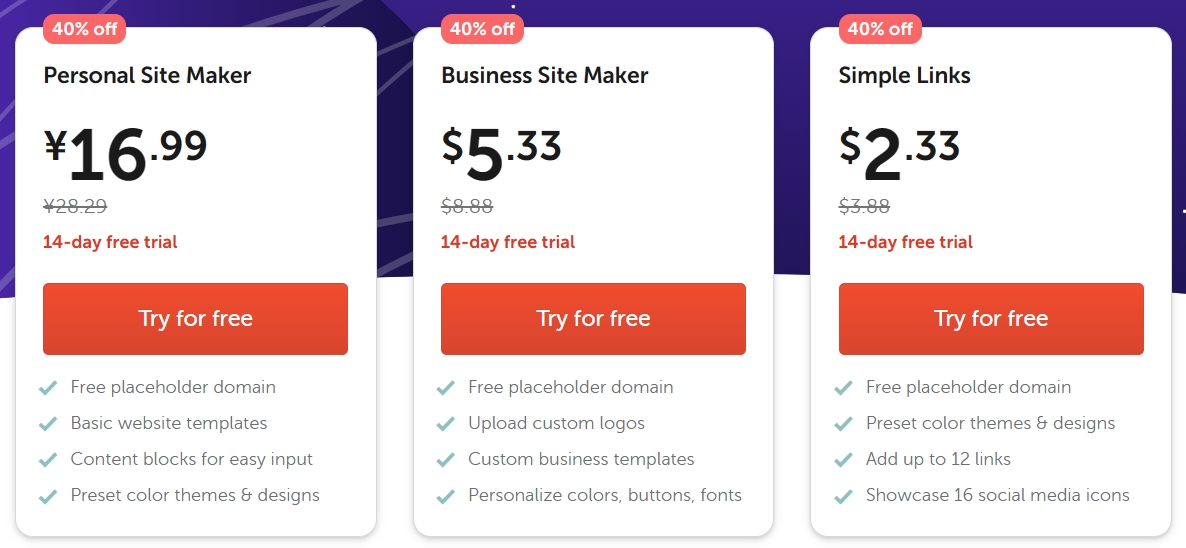Click checkmark icon beside Basic website templates

48,423
